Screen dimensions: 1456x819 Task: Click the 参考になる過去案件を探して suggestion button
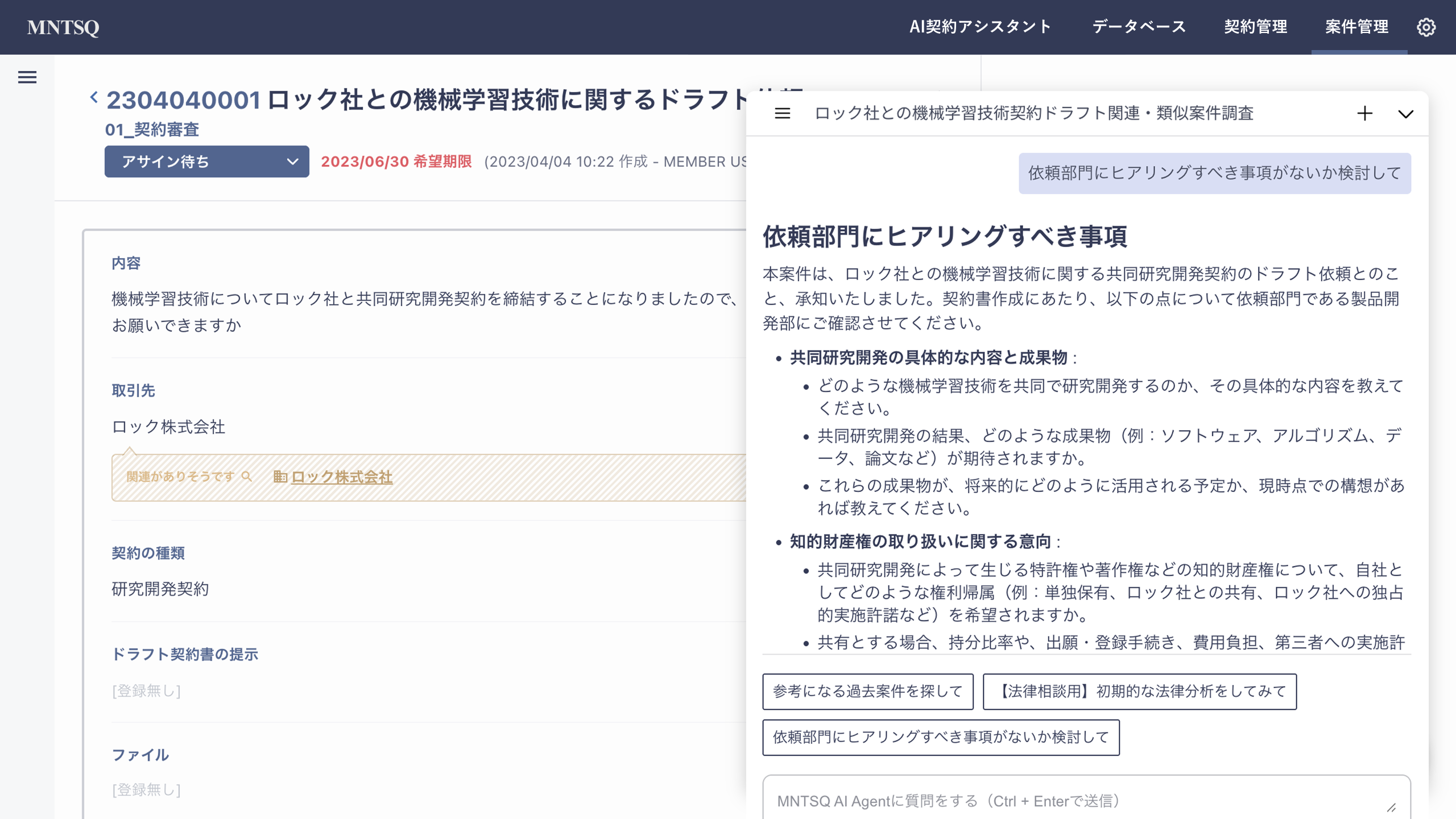click(867, 691)
